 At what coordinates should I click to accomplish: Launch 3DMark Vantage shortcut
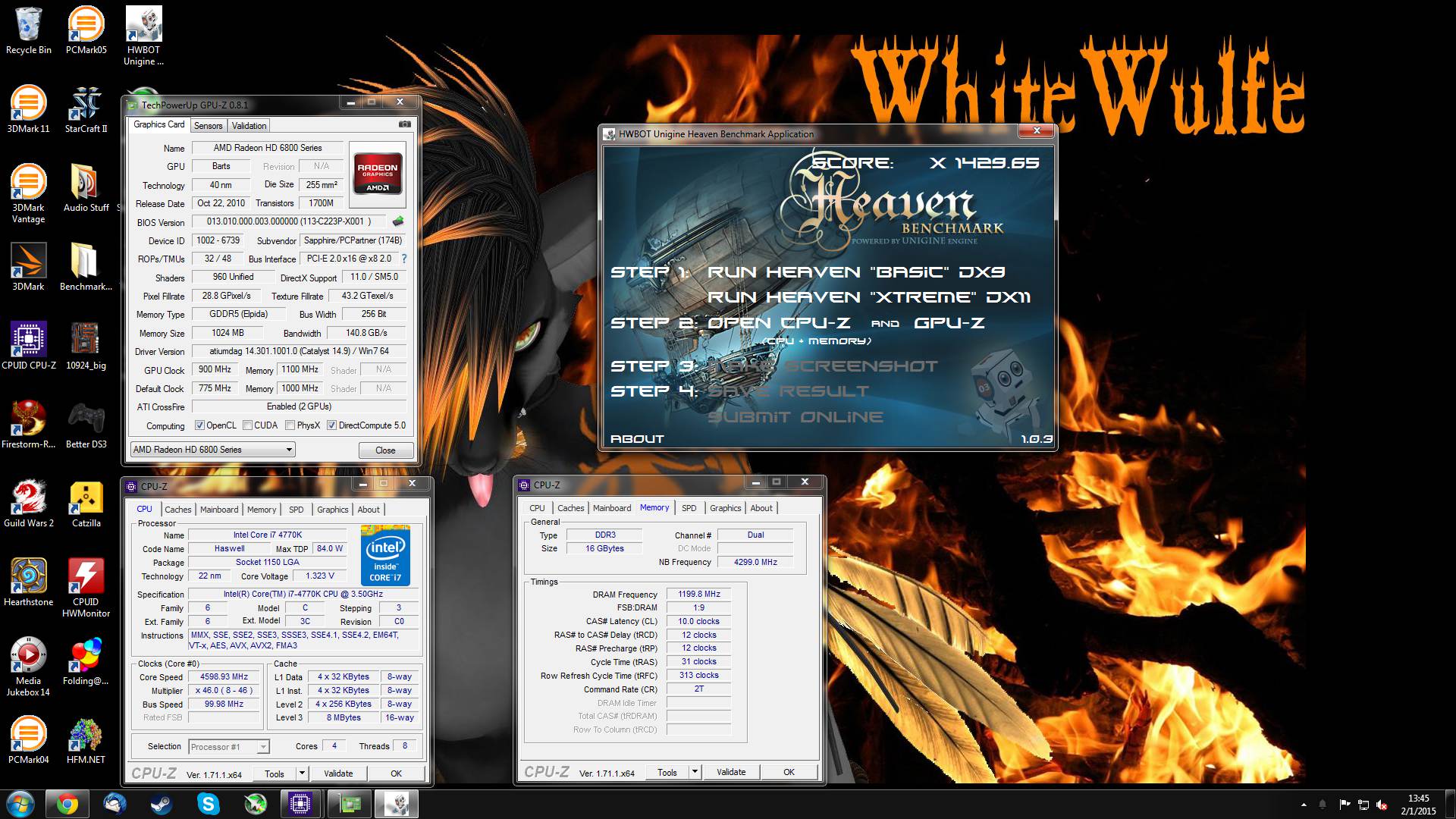click(x=28, y=193)
